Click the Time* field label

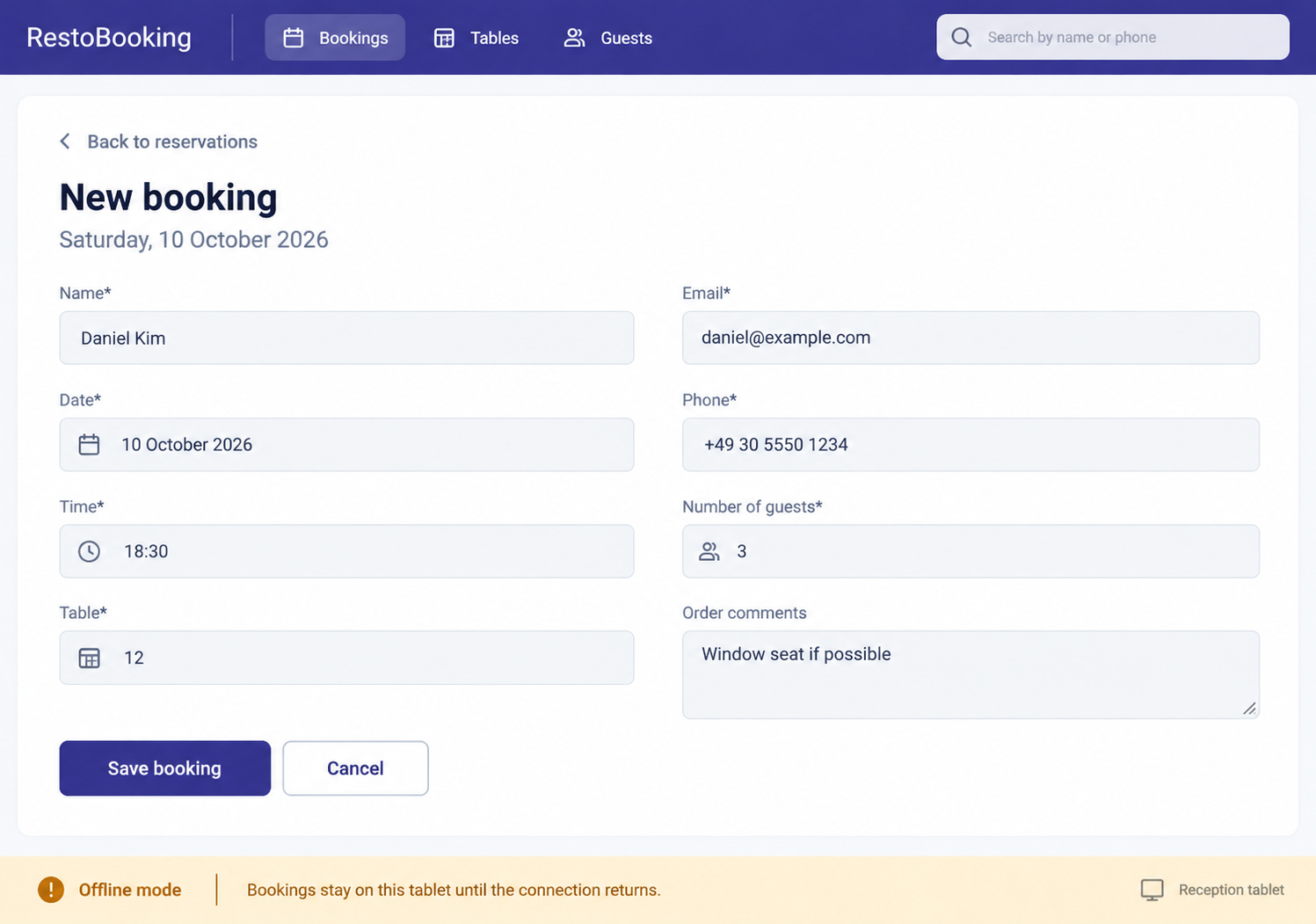[x=82, y=506]
